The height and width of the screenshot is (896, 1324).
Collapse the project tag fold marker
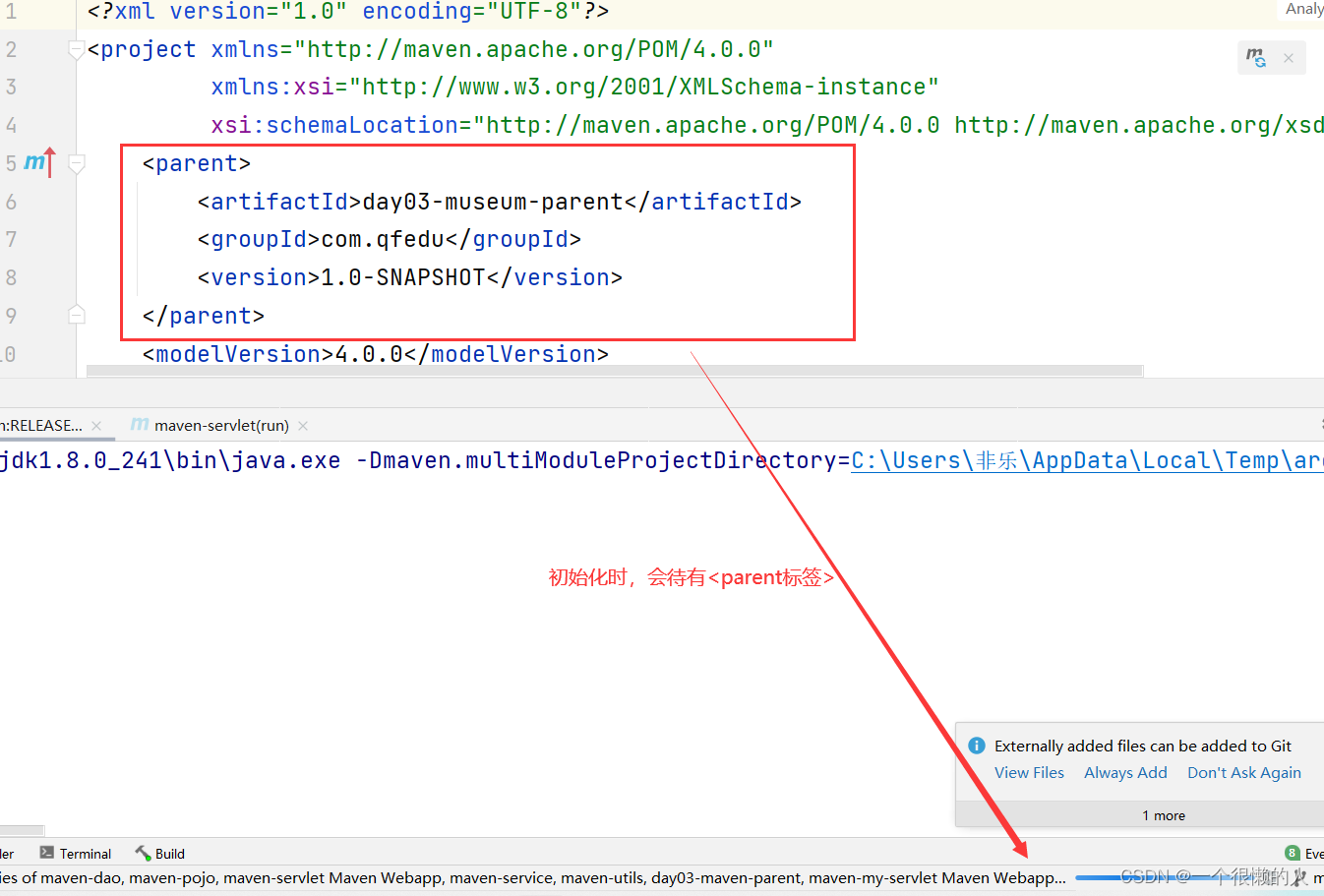[76, 49]
